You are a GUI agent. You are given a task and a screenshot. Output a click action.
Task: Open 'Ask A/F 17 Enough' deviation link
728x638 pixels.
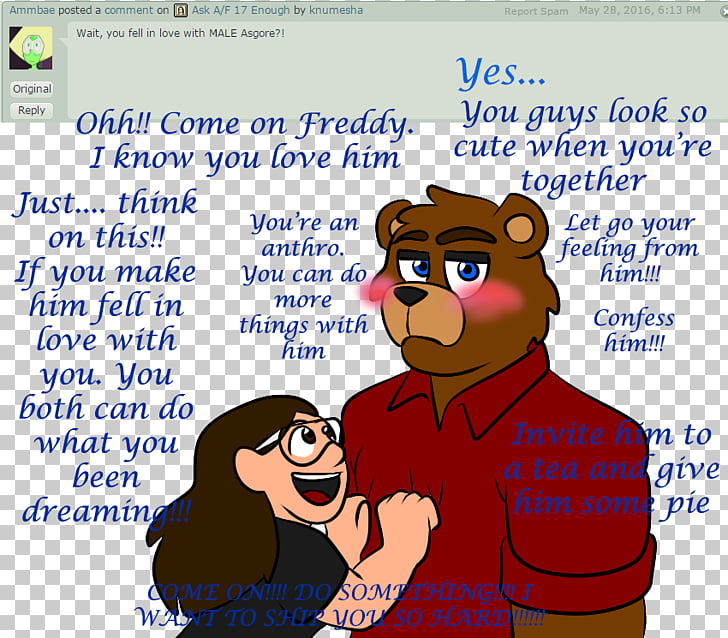tap(240, 10)
